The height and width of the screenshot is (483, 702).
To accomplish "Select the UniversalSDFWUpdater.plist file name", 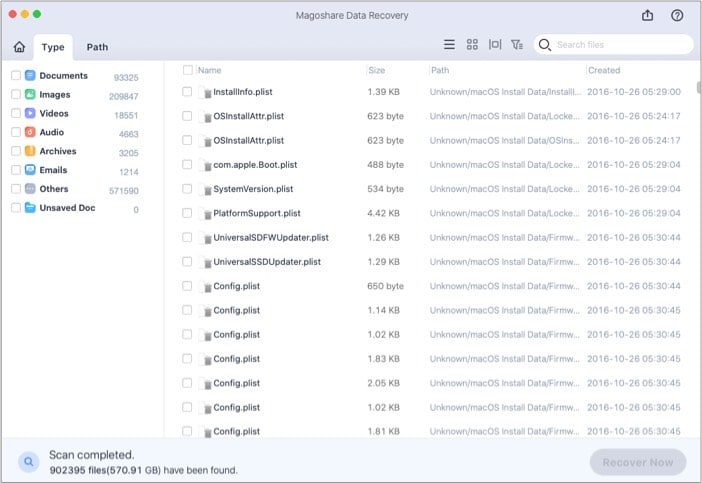I will (271, 237).
